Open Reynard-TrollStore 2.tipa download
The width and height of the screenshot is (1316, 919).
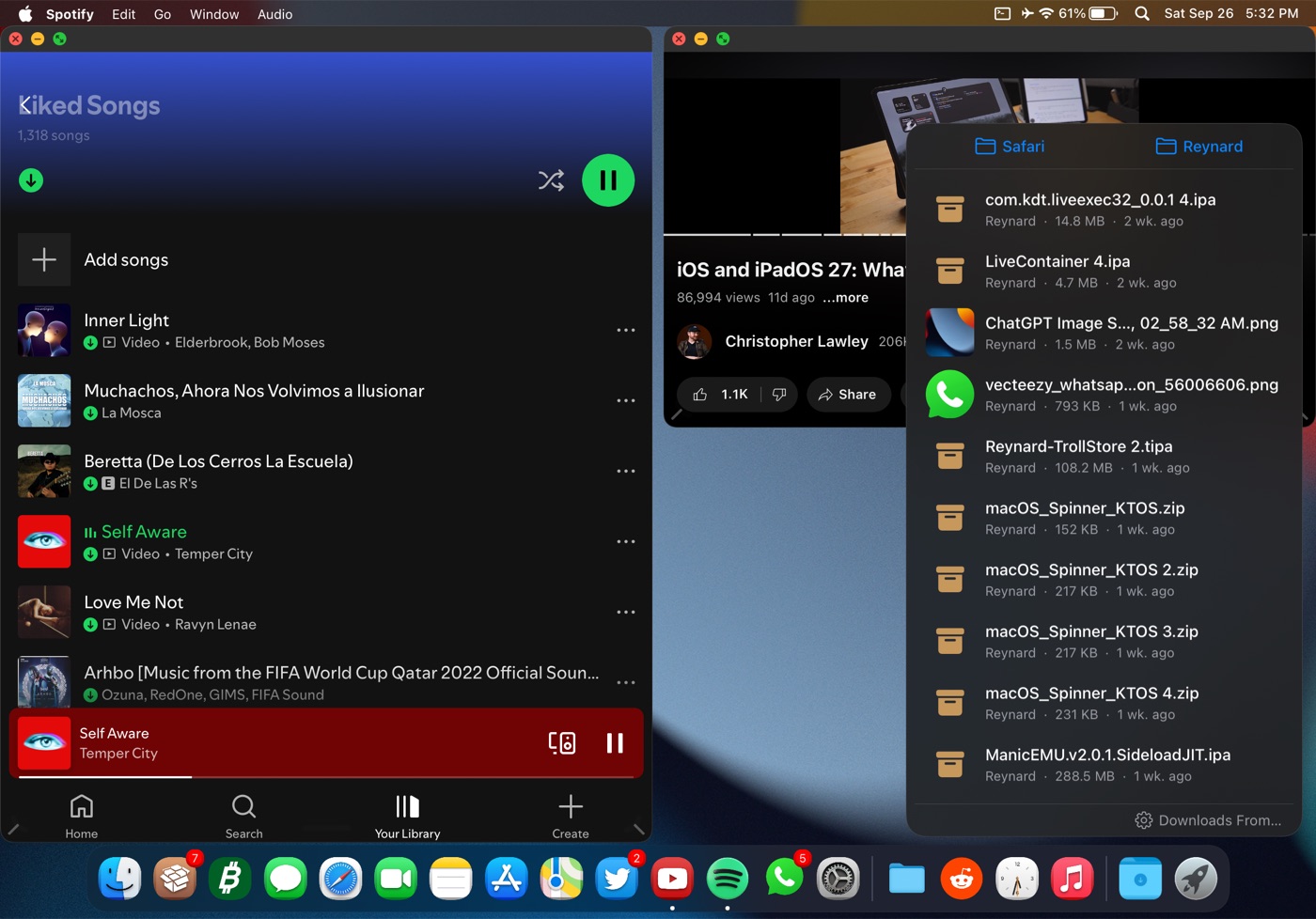[1104, 457]
